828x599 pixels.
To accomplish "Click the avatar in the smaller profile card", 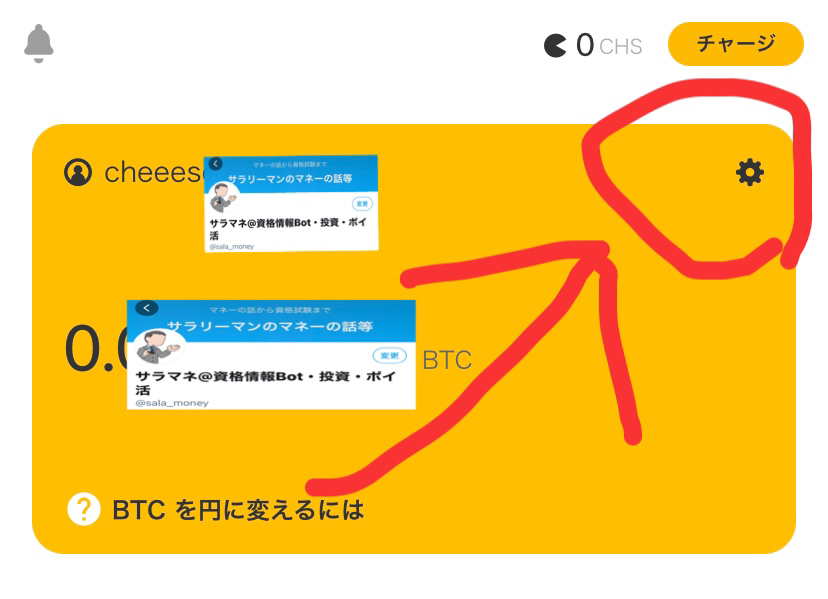I will coord(223,198).
